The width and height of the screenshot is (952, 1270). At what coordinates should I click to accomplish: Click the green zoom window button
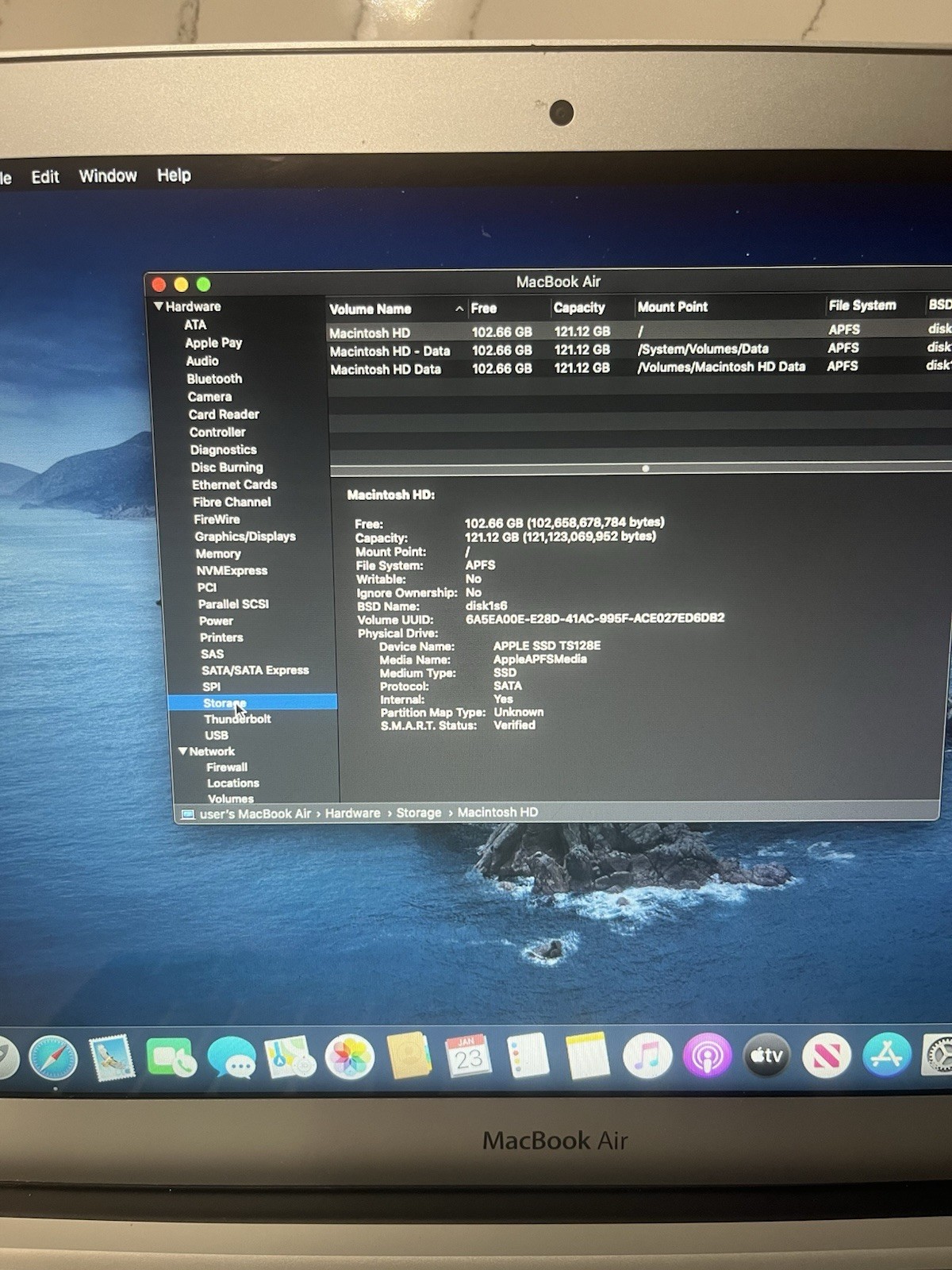203,284
